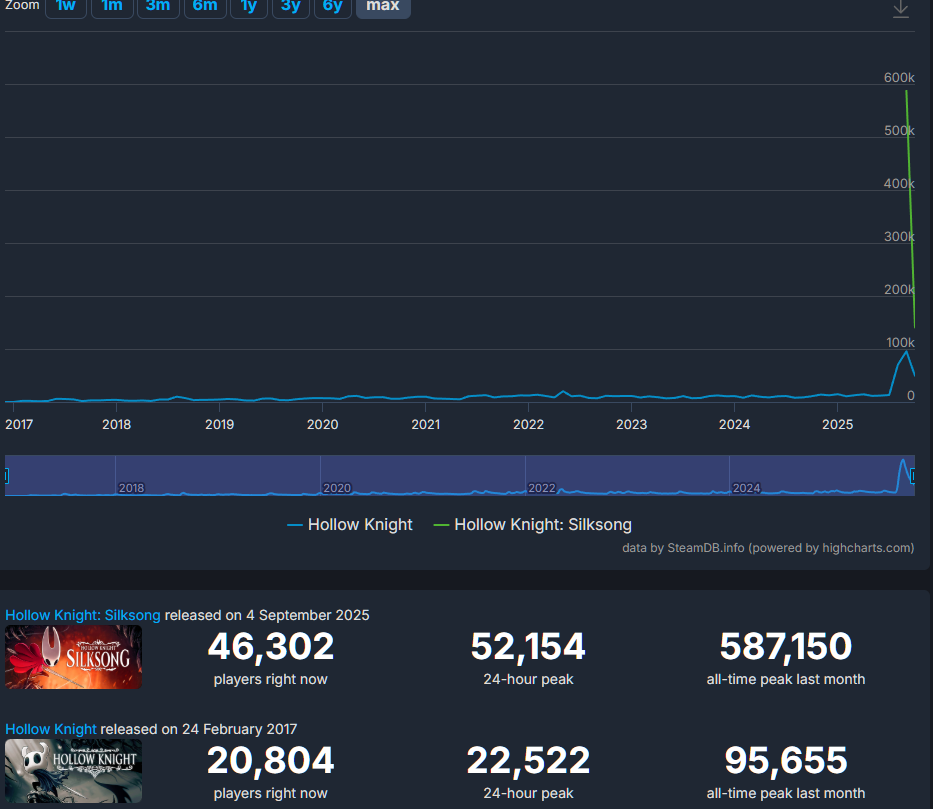Set chart zoom to 1w
The image size is (933, 809).
(66, 7)
